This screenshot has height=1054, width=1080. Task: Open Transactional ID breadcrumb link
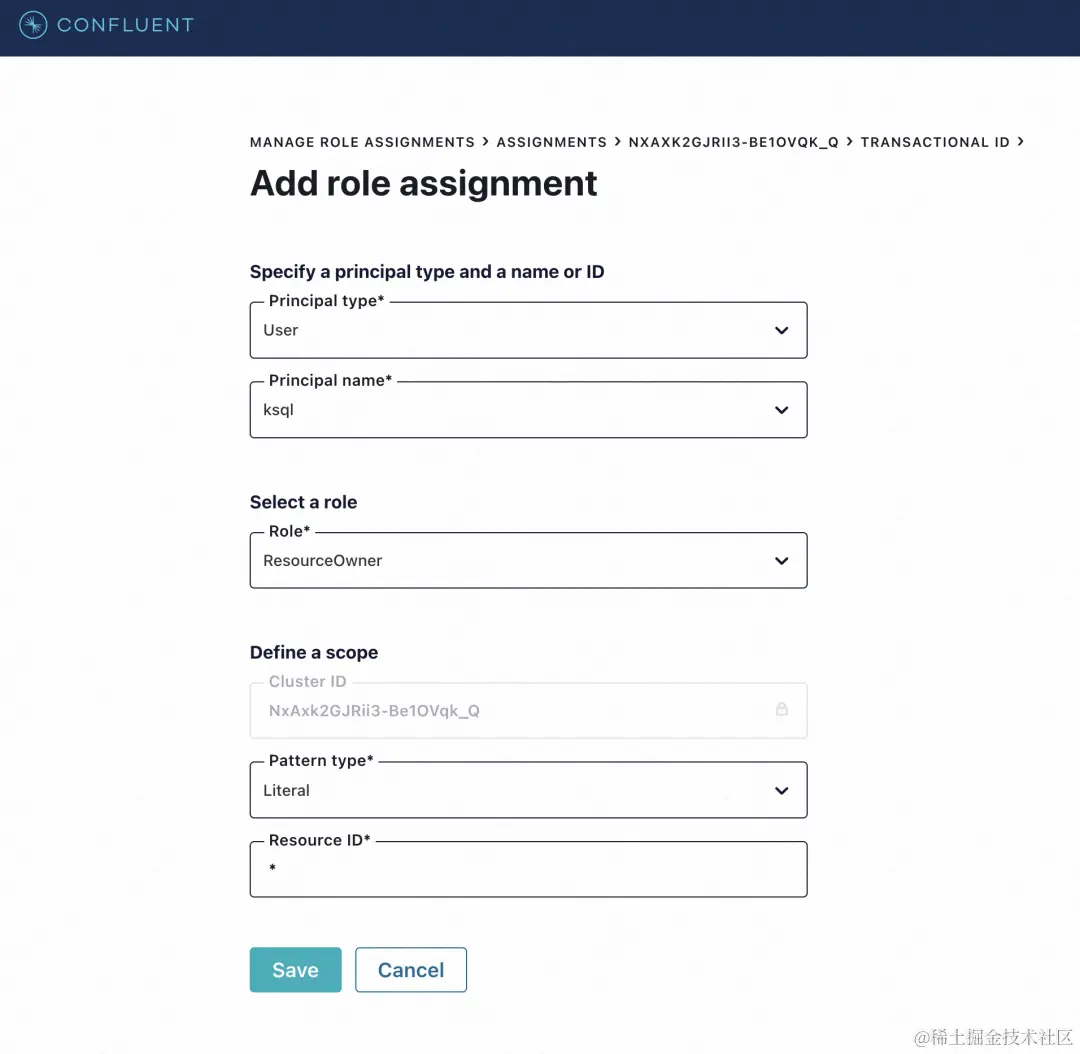pos(935,142)
